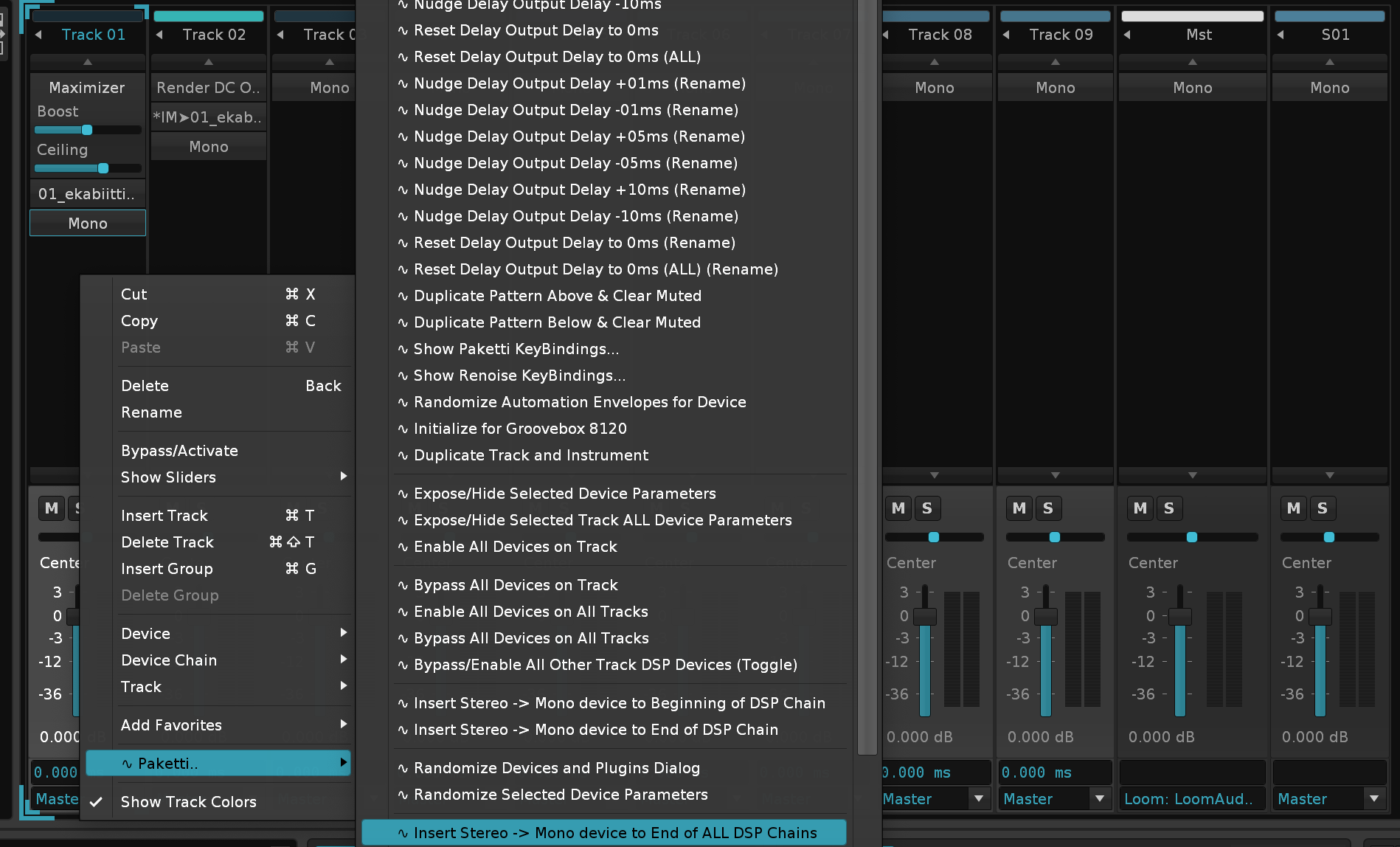Solo Track 09

click(1048, 508)
